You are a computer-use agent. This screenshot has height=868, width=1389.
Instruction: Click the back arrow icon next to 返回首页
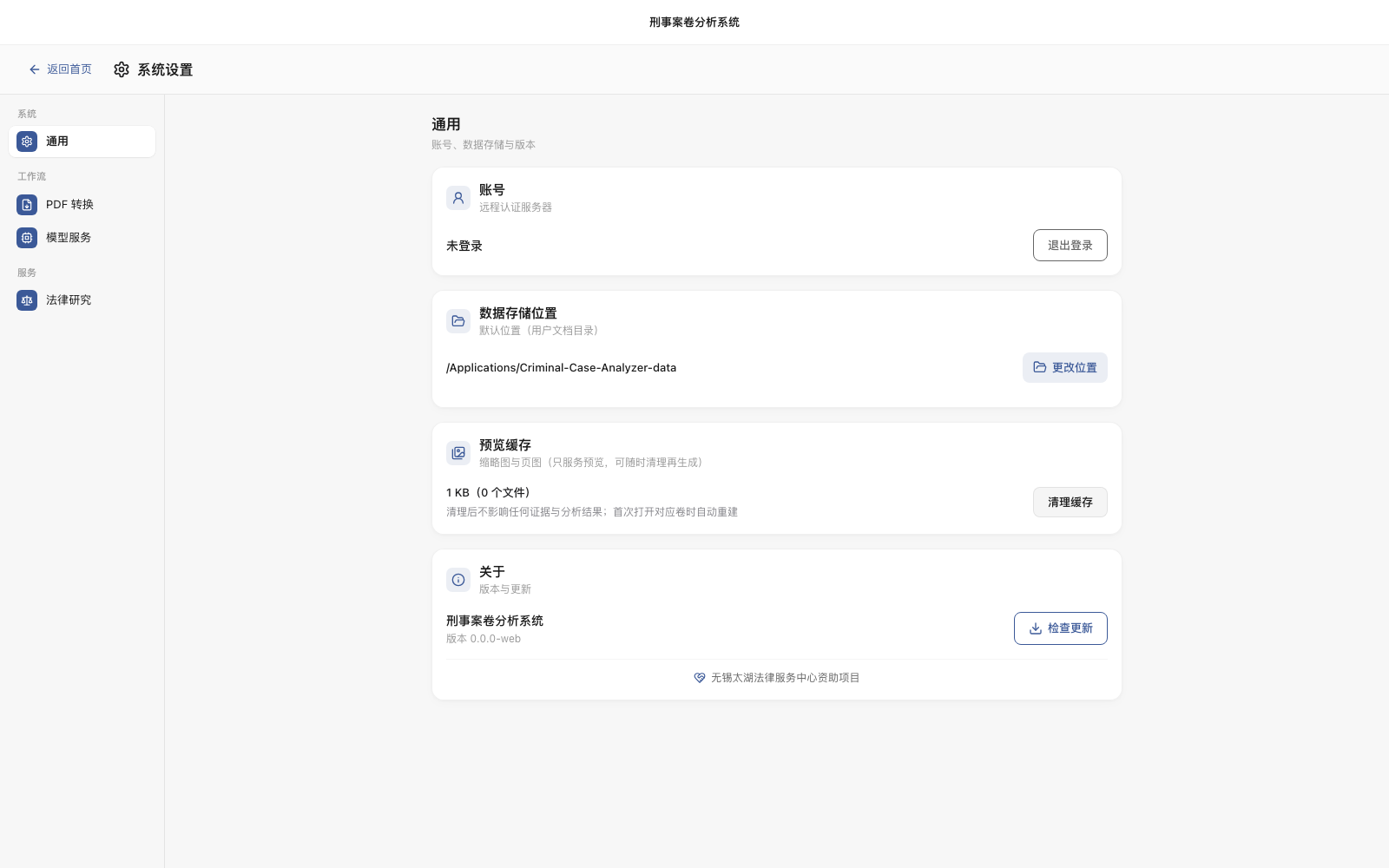click(35, 69)
